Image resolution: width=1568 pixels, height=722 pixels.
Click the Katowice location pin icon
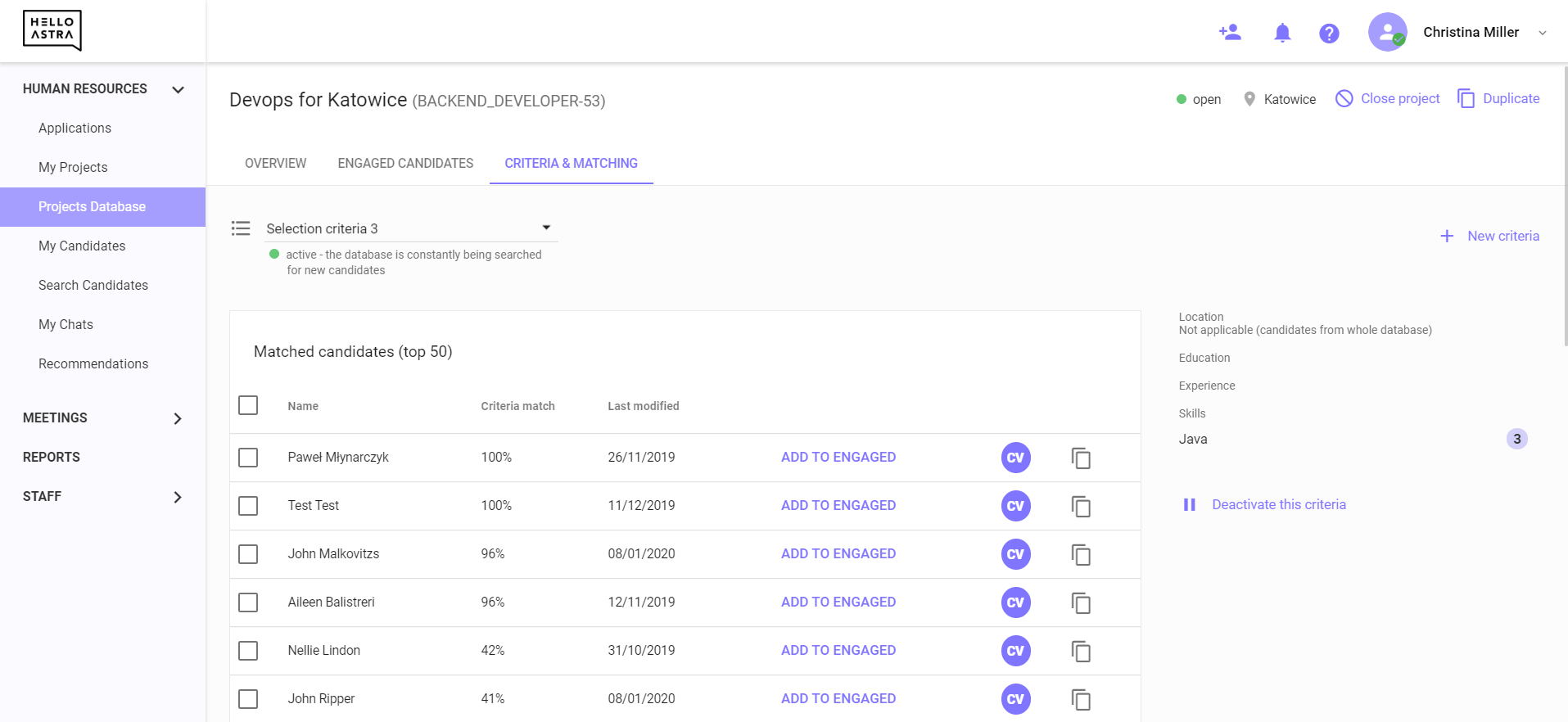point(1249,99)
